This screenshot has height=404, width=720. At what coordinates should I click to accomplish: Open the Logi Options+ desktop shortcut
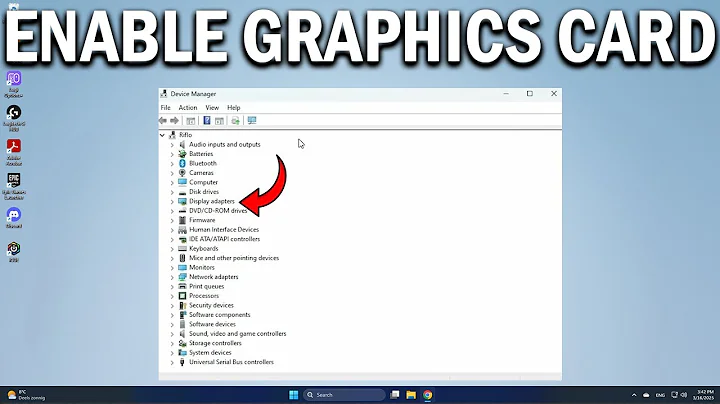tap(14, 84)
